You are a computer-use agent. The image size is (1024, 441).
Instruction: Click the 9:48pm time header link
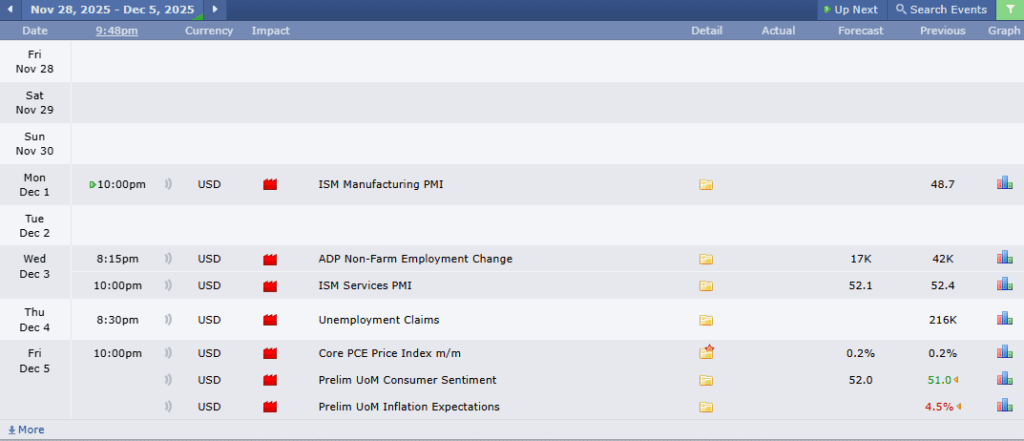click(117, 31)
